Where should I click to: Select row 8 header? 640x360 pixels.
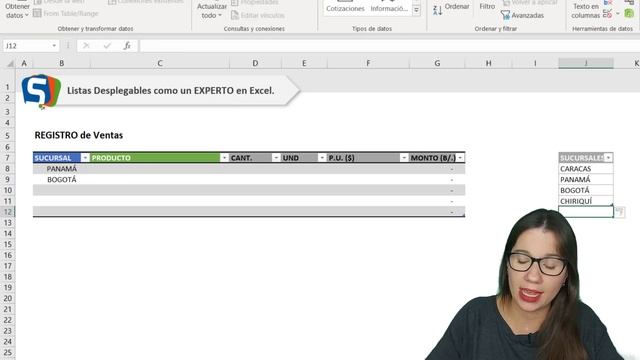(8, 169)
